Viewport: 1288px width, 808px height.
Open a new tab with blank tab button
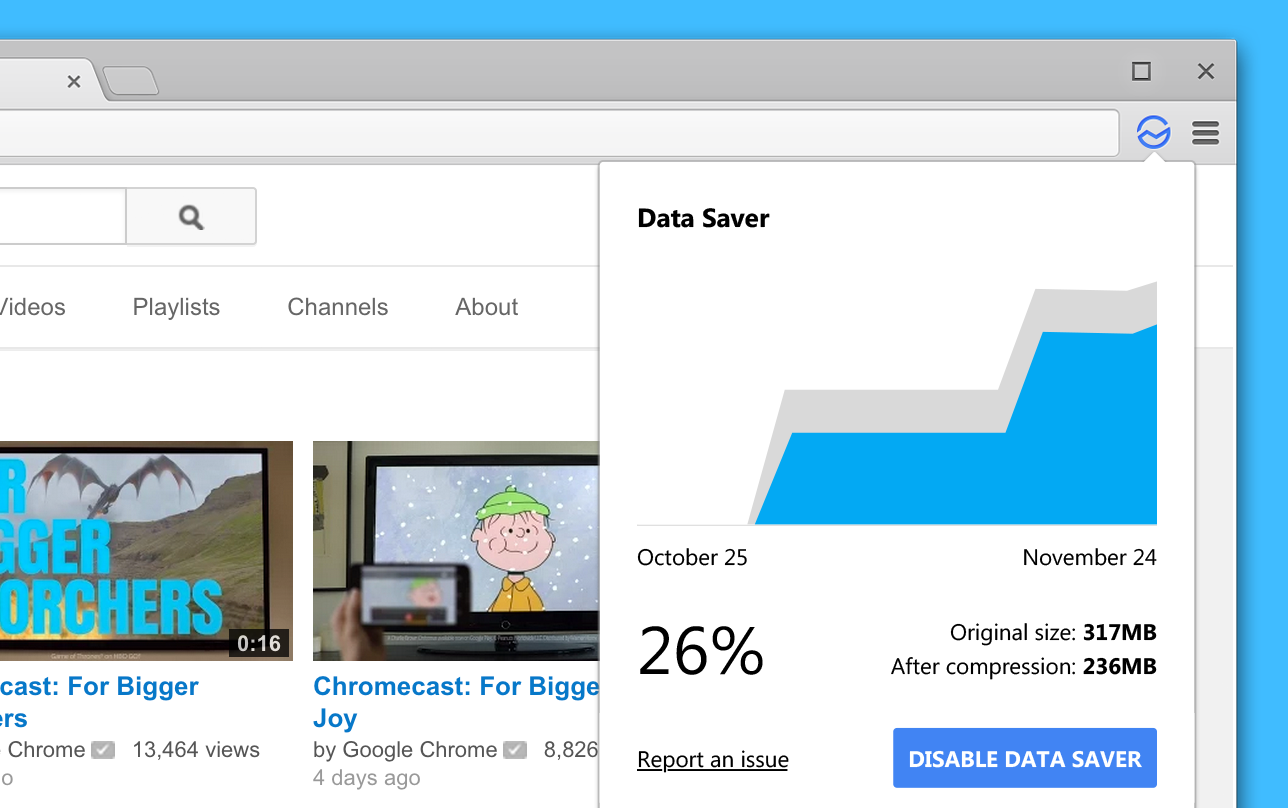click(x=131, y=82)
